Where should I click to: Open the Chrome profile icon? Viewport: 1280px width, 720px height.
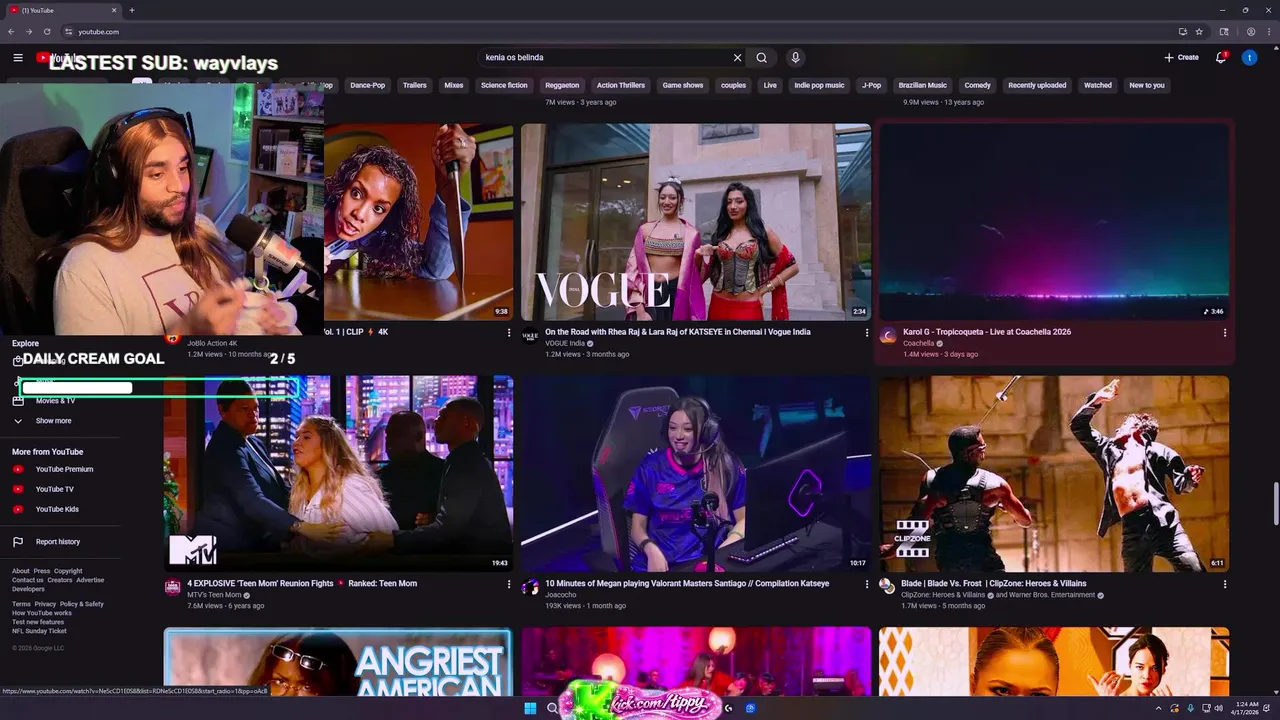click(x=1251, y=32)
